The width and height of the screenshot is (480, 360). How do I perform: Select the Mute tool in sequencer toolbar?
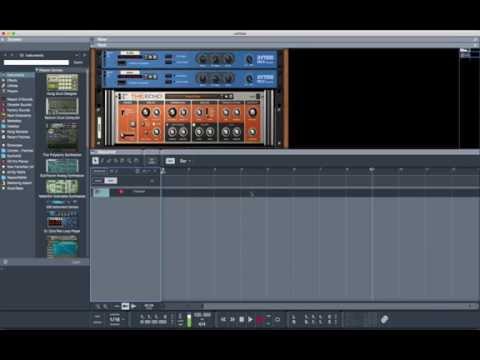click(123, 161)
